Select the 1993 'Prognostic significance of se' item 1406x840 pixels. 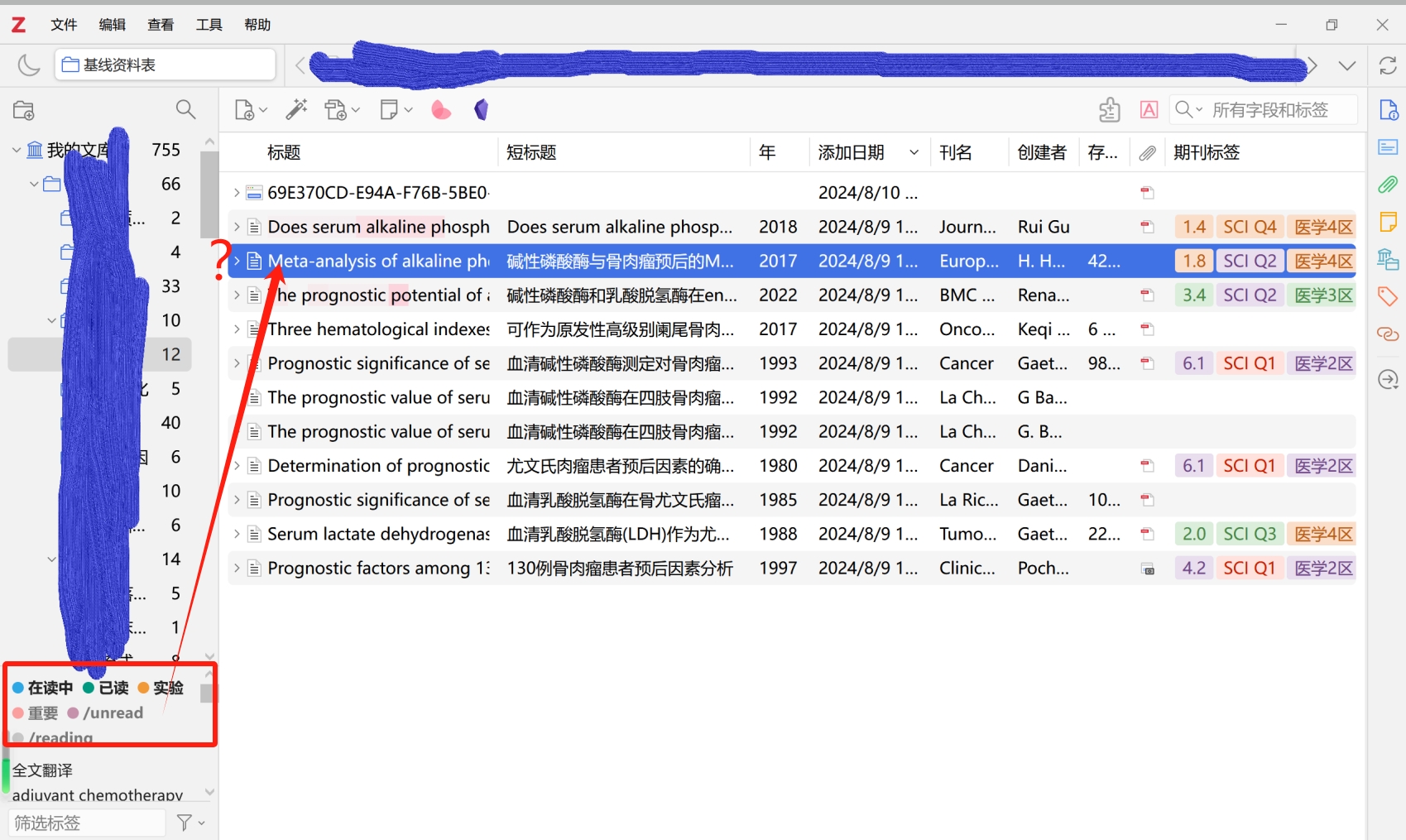[792, 363]
